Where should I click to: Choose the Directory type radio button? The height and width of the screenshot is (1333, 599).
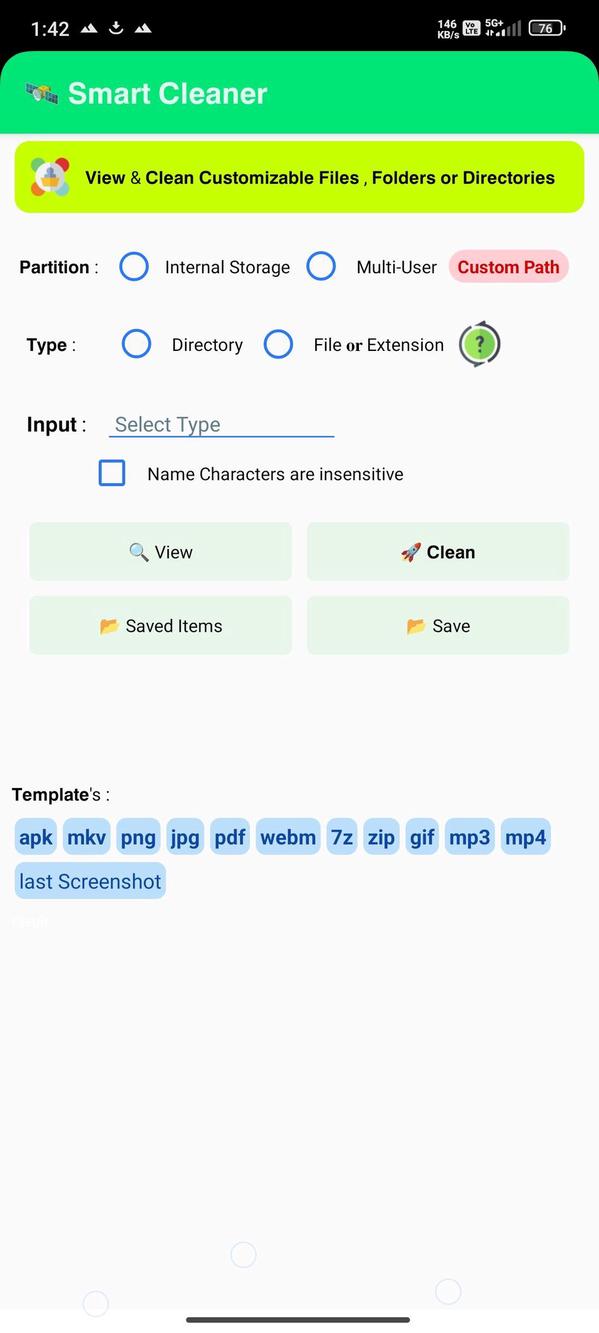(x=136, y=345)
